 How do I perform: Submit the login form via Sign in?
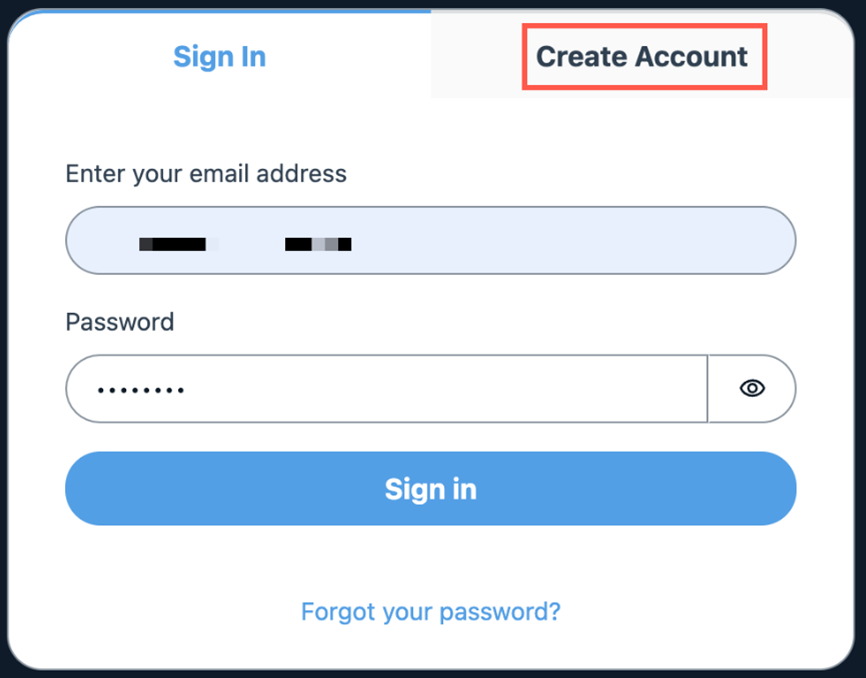[430, 489]
